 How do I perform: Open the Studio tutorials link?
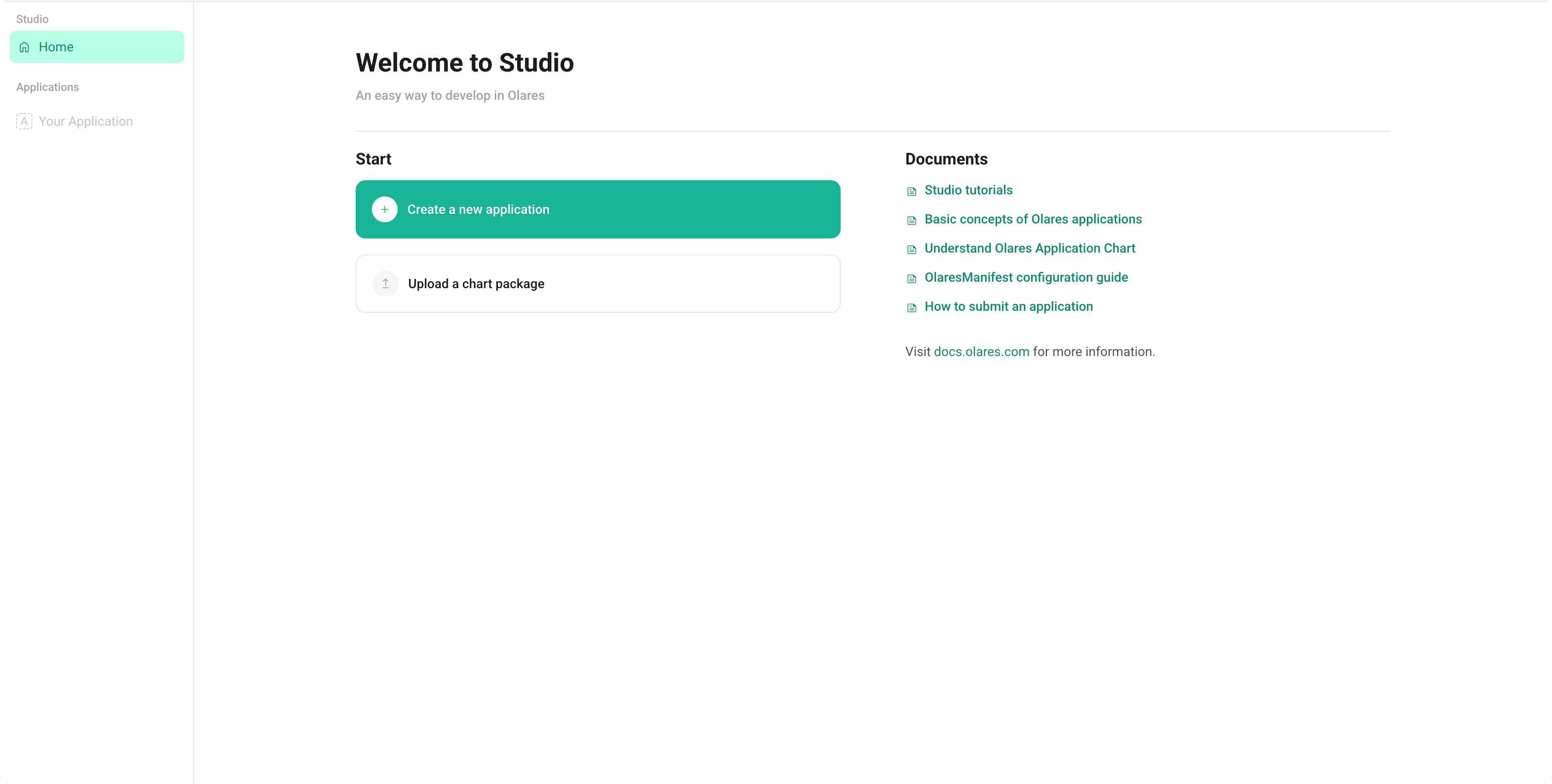coord(968,190)
